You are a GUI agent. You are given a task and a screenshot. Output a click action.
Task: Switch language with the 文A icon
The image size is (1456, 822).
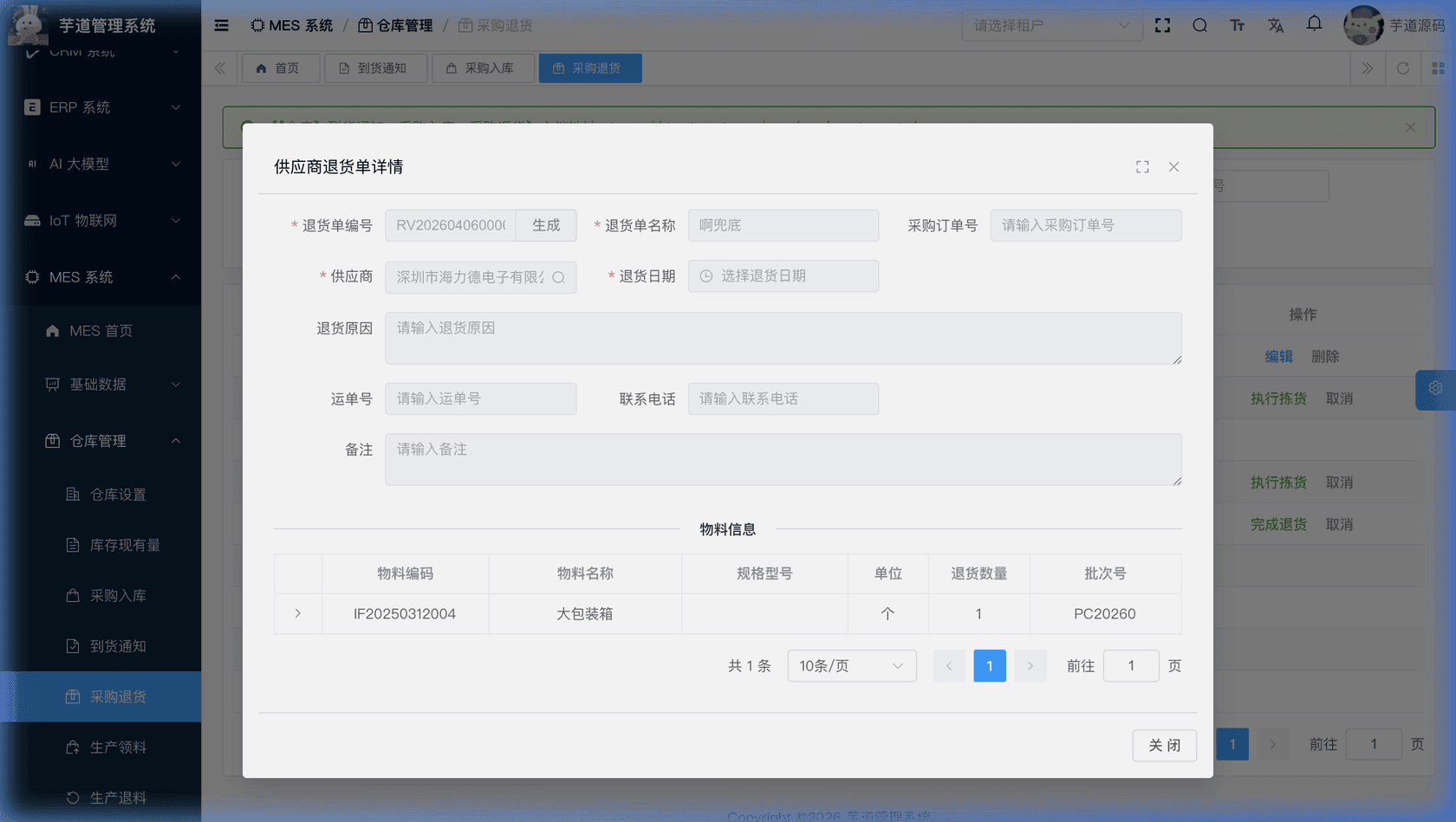tap(1276, 25)
